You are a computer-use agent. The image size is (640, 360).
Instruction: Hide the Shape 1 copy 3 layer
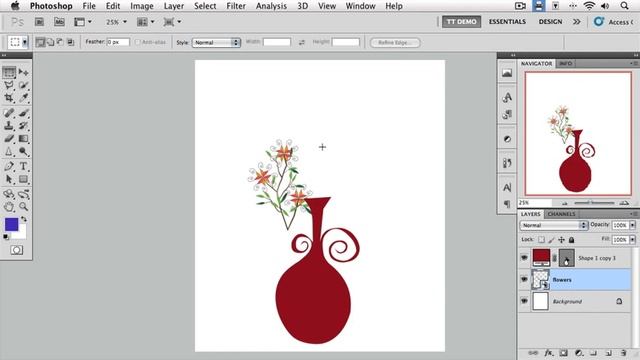pyautogui.click(x=524, y=258)
